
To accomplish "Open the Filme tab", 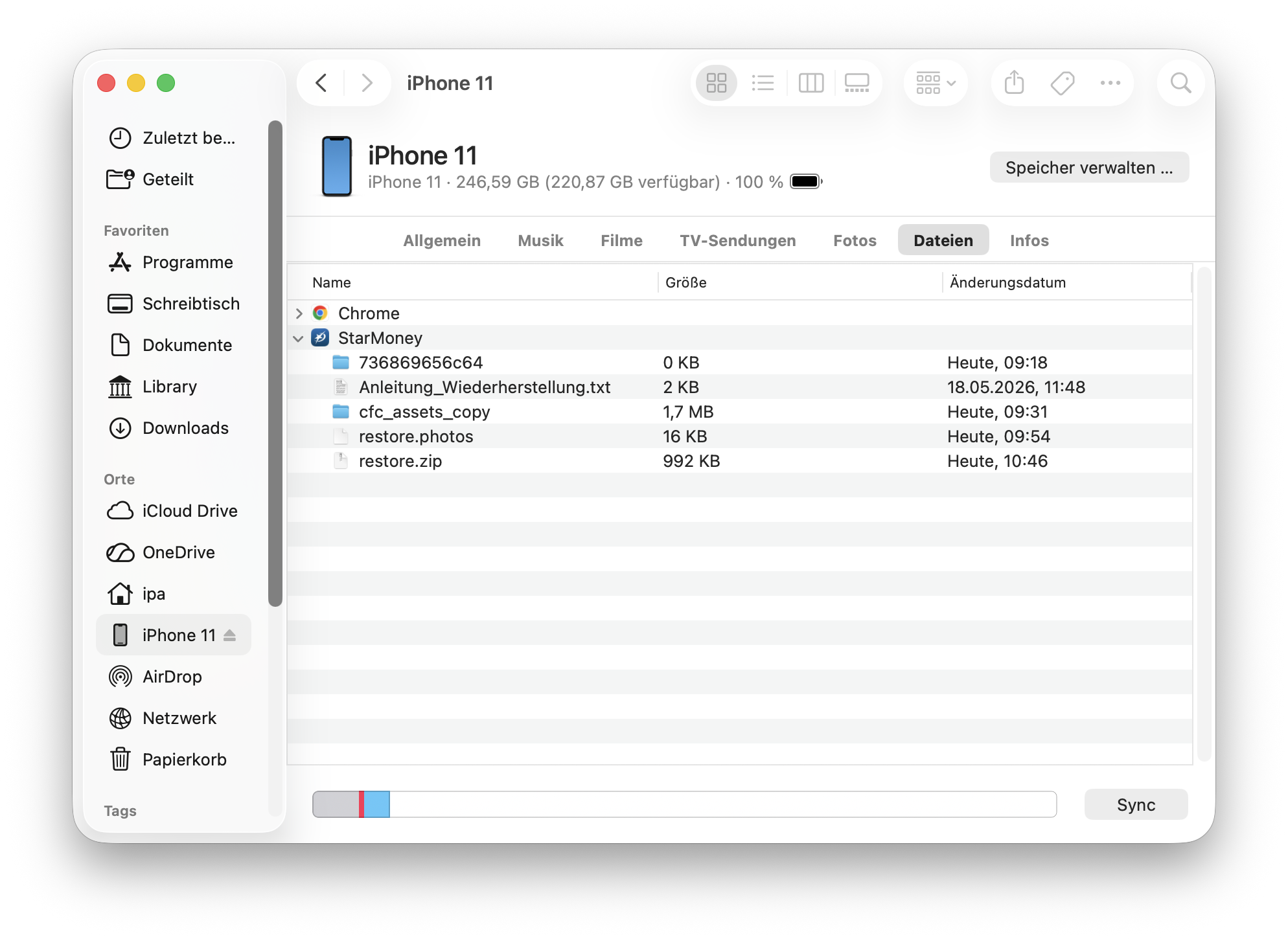I will (x=621, y=240).
